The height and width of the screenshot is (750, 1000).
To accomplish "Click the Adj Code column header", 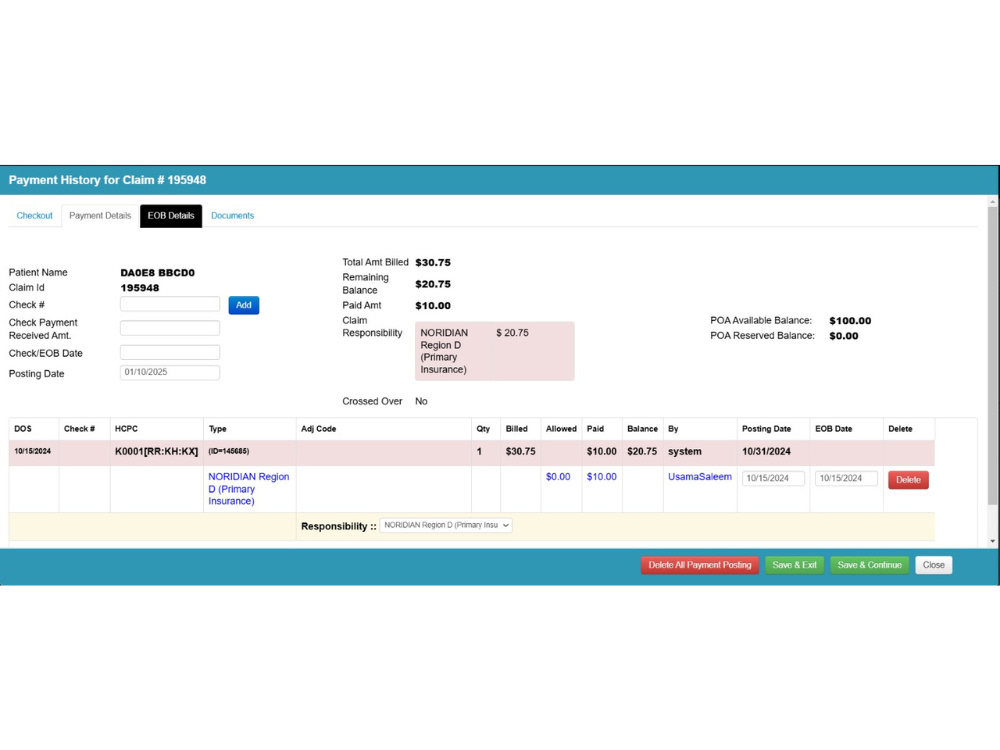I will point(318,429).
